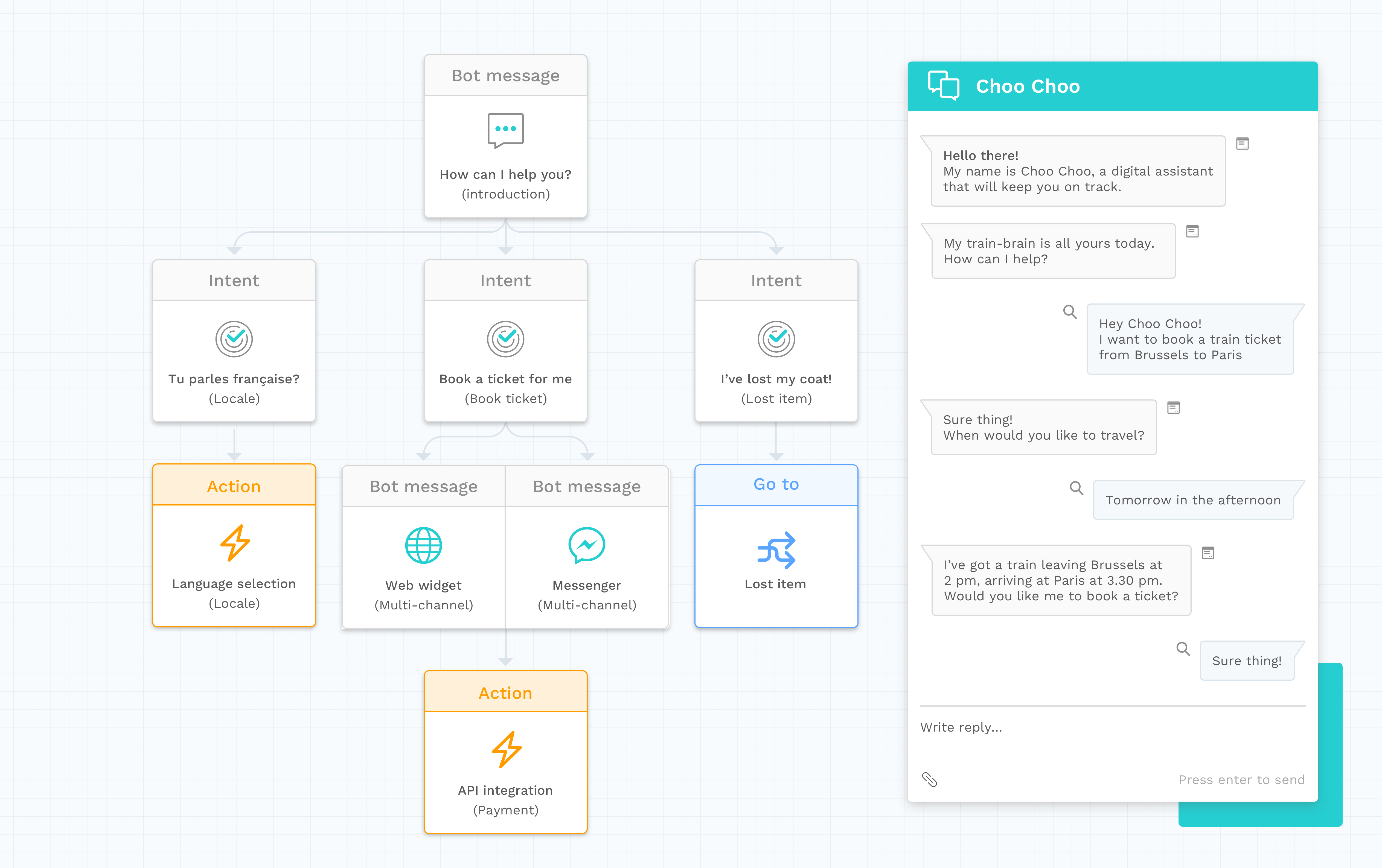Image resolution: width=1382 pixels, height=868 pixels.
Task: Click Press enter to send label
Action: (x=1241, y=779)
